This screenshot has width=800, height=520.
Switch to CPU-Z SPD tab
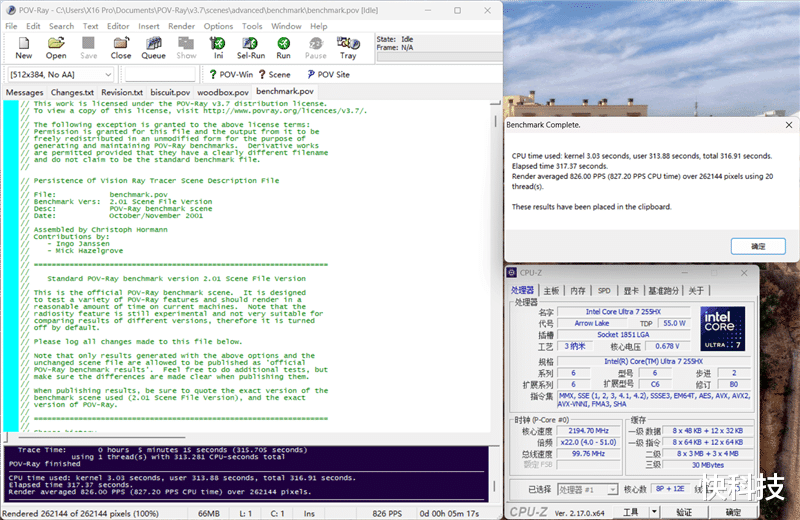(604, 291)
